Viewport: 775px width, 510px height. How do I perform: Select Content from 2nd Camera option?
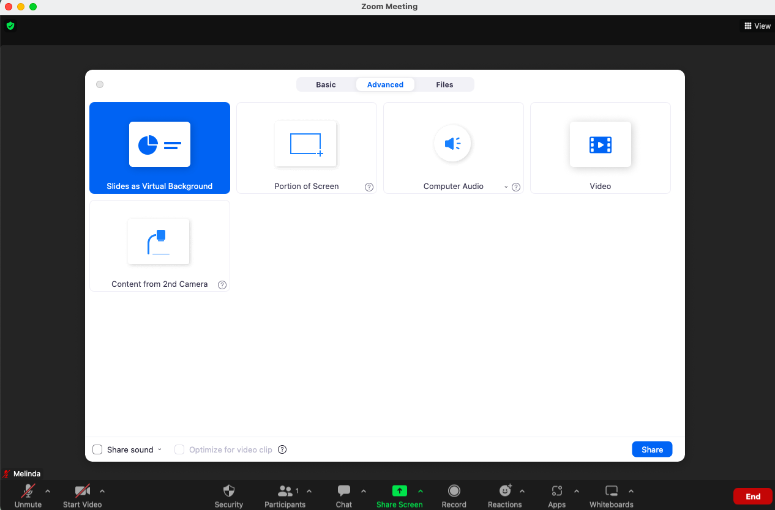[x=159, y=246]
